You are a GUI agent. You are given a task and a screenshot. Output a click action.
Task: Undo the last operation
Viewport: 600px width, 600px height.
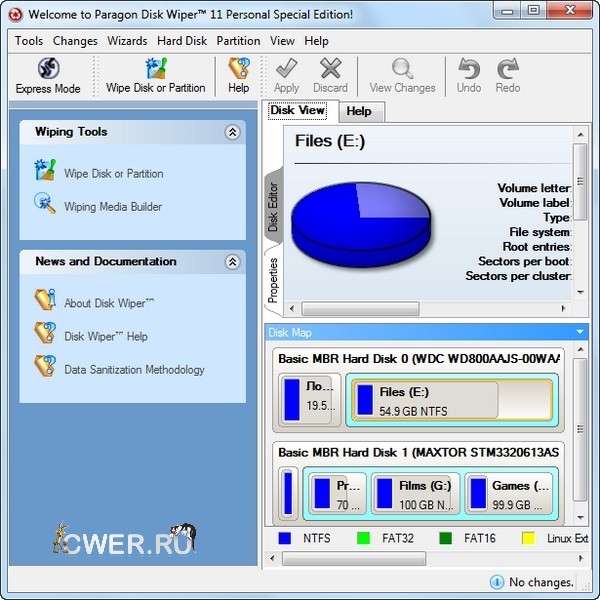[x=469, y=76]
